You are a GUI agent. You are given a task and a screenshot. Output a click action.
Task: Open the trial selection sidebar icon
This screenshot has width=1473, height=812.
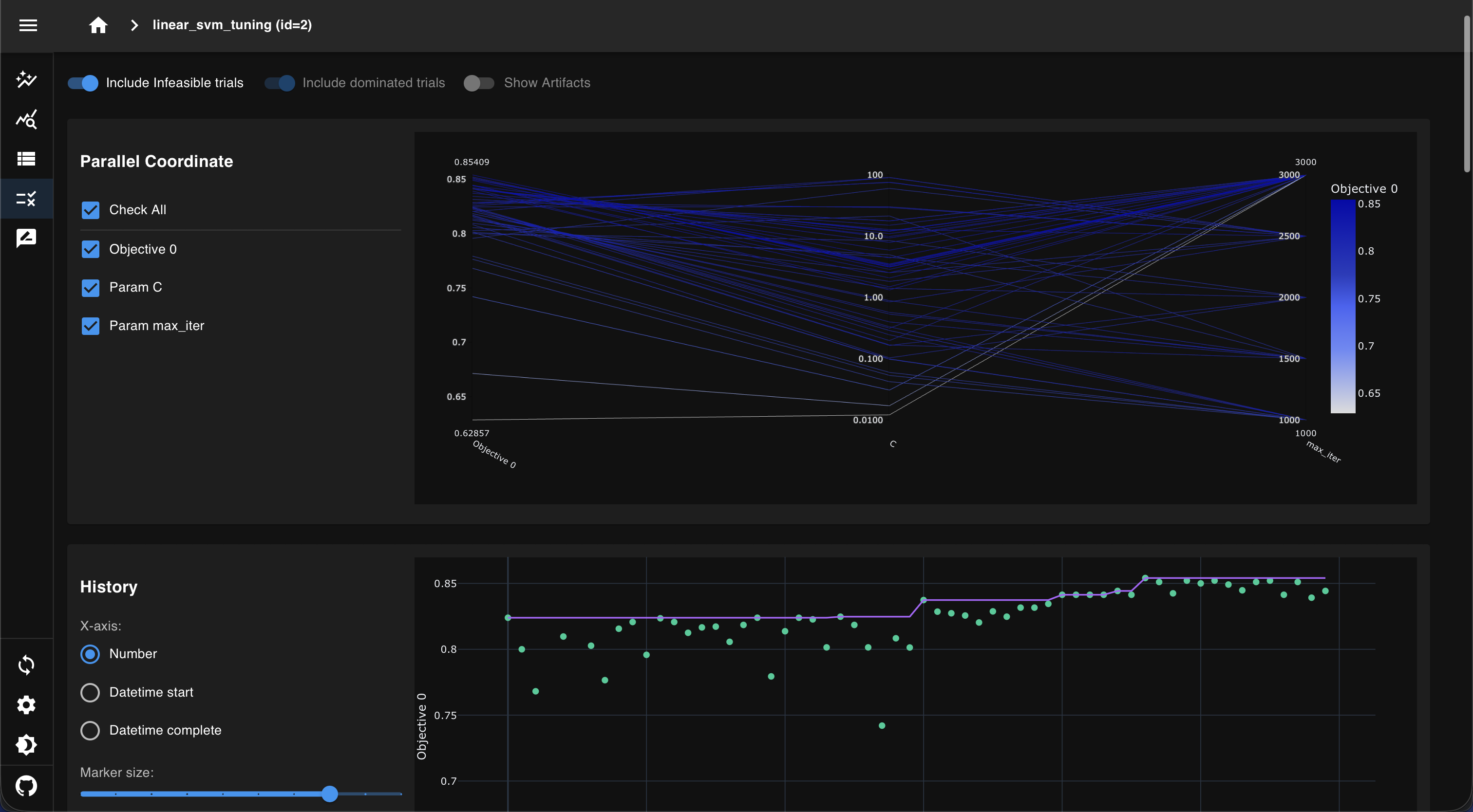coord(26,199)
